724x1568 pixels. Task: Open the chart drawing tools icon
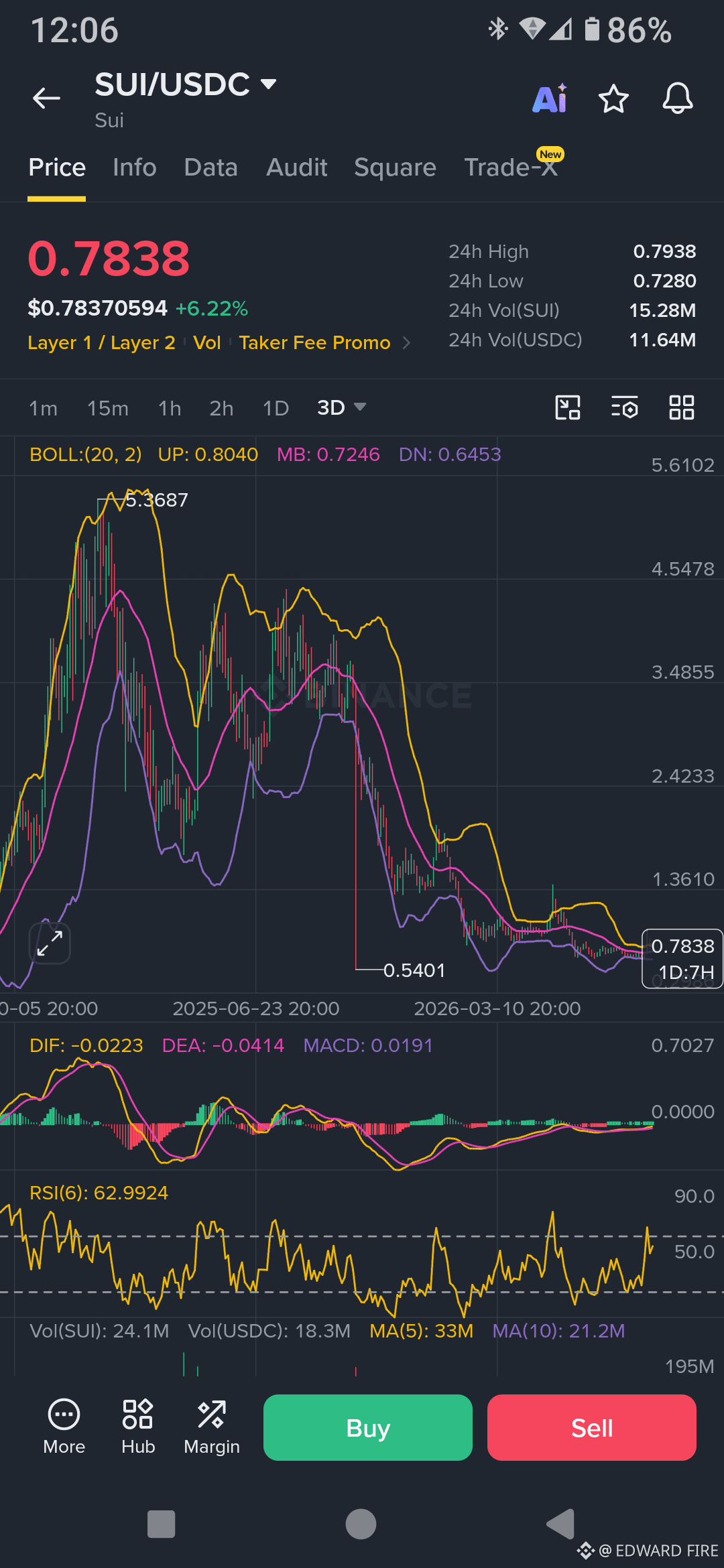[x=568, y=407]
